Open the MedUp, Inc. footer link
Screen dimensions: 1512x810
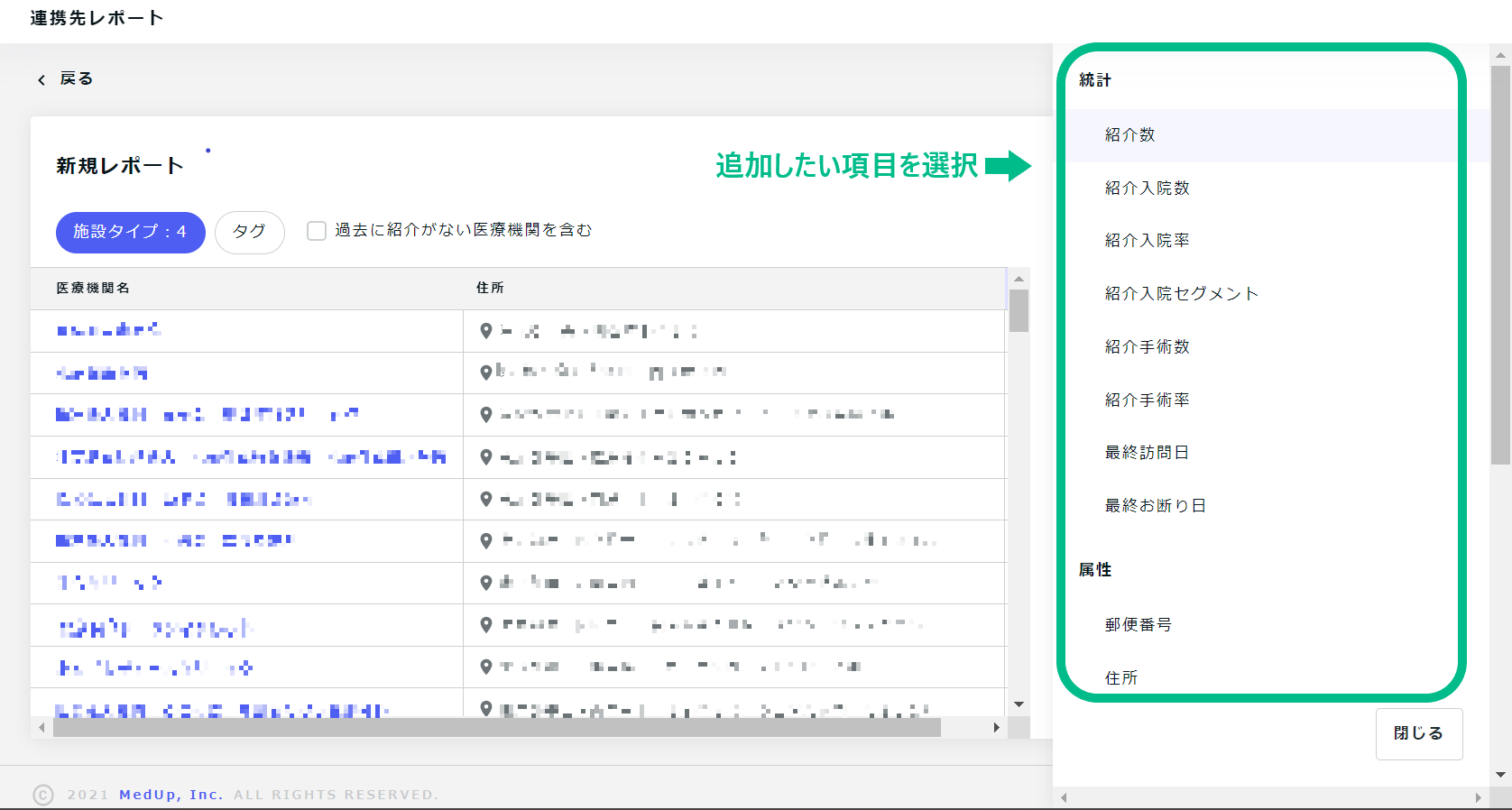click(x=171, y=795)
